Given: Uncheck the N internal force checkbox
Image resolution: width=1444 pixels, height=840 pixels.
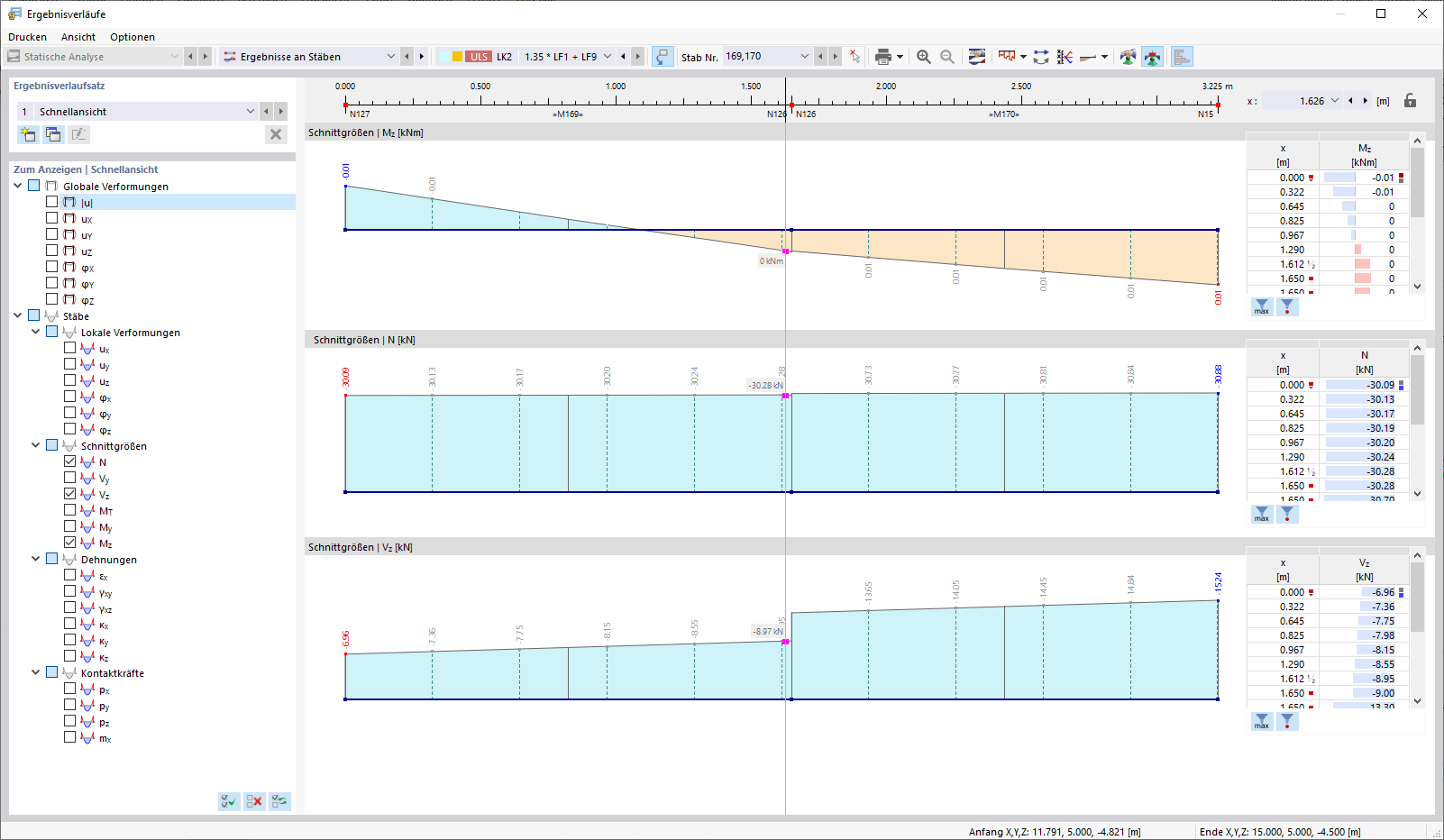Looking at the screenshot, I should 70,461.
